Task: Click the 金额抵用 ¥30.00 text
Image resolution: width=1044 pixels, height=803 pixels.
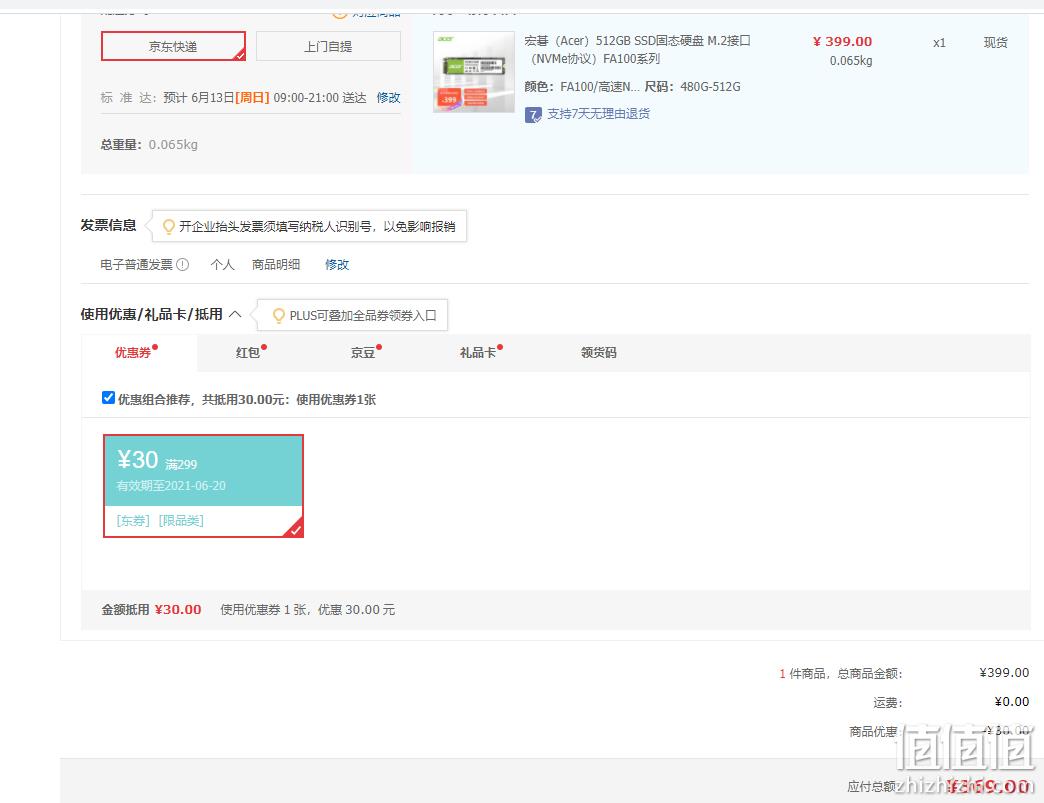Action: pos(151,609)
